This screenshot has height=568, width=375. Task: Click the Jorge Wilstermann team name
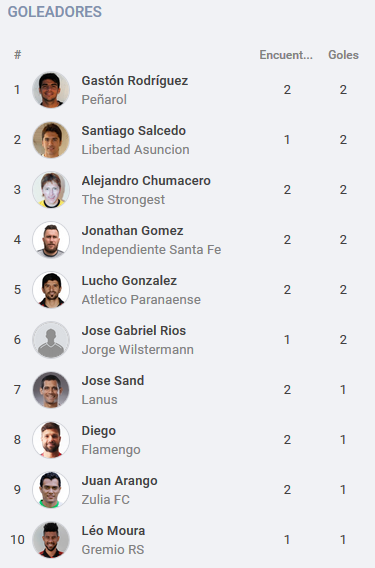click(x=138, y=350)
